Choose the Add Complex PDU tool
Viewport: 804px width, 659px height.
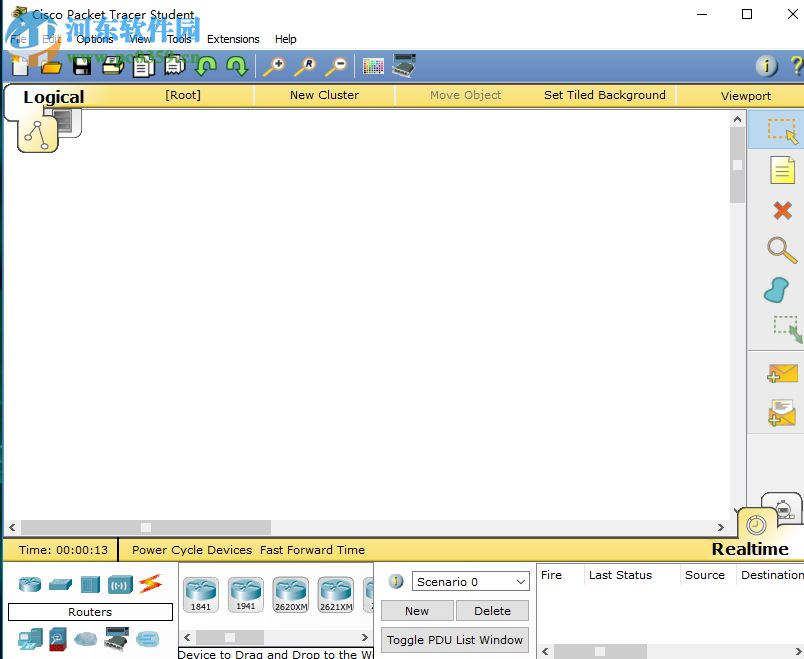[783, 412]
